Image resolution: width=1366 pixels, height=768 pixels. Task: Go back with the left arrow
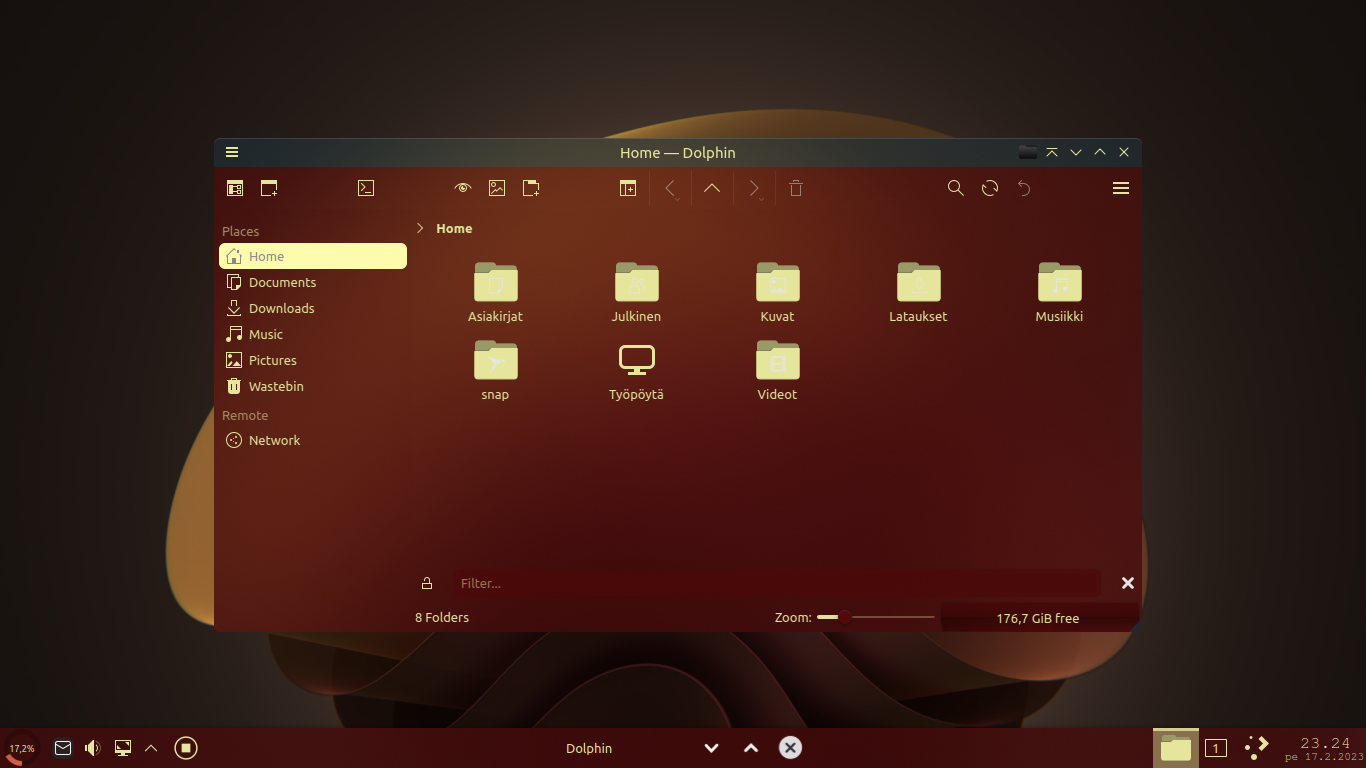tap(671, 188)
